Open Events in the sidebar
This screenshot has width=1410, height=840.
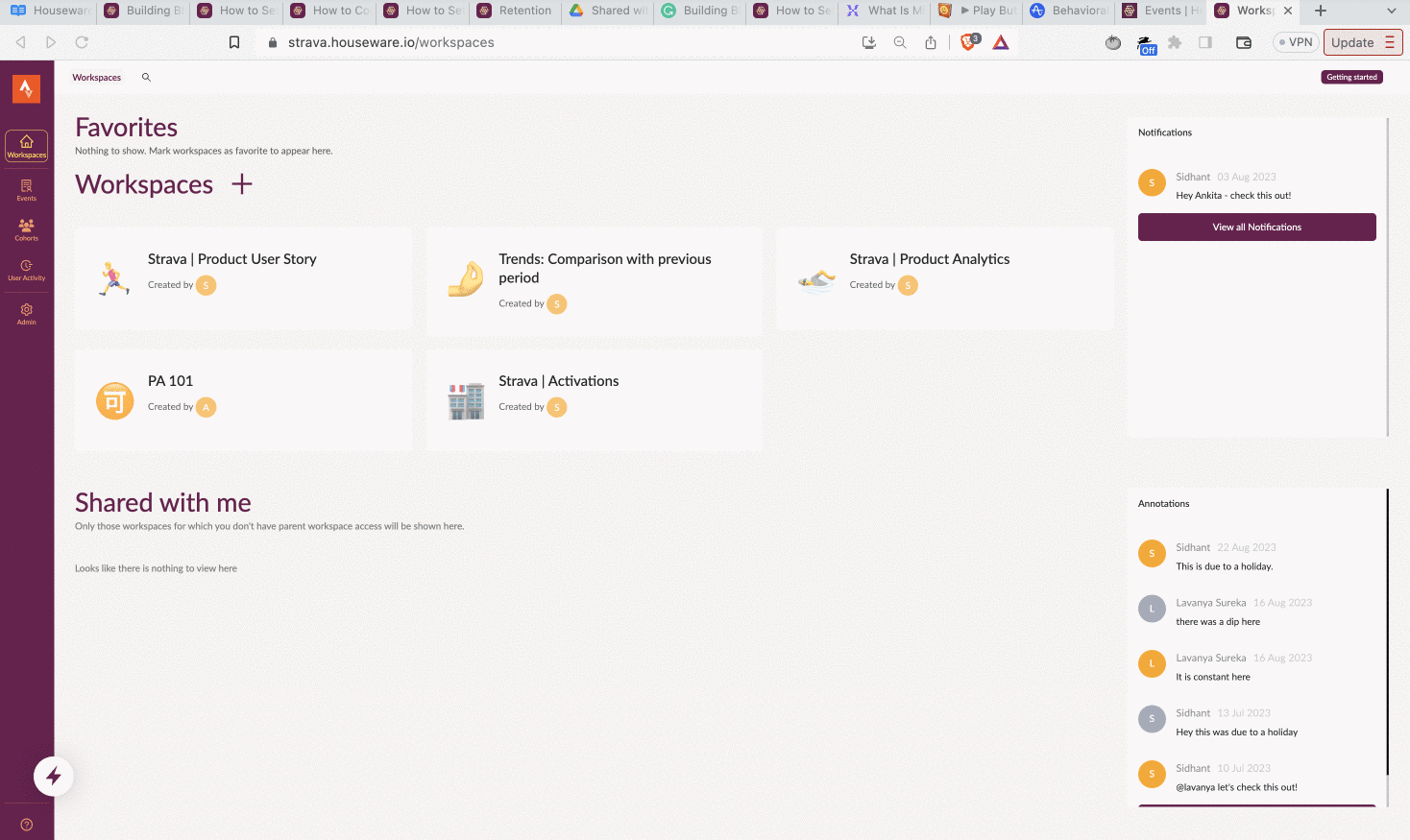26,190
